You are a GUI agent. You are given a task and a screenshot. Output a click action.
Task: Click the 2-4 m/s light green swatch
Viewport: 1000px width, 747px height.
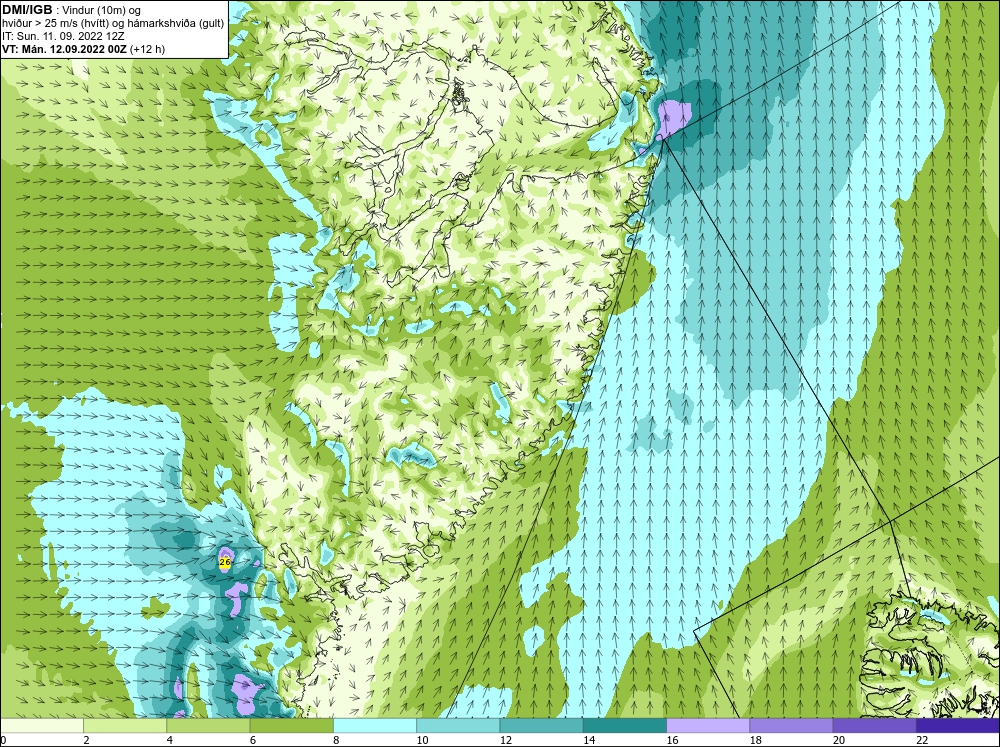point(125,725)
